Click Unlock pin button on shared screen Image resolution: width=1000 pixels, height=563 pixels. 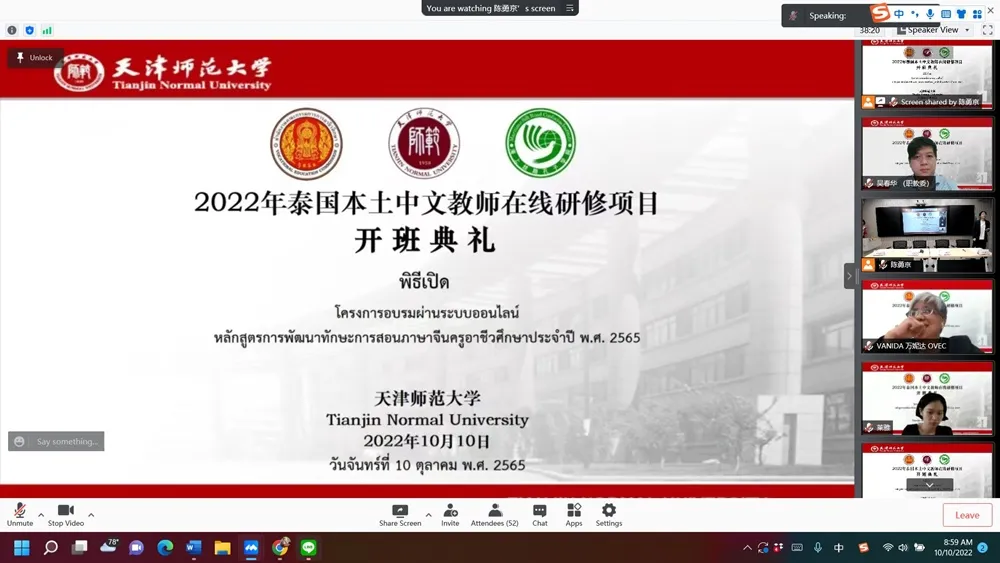(x=35, y=57)
